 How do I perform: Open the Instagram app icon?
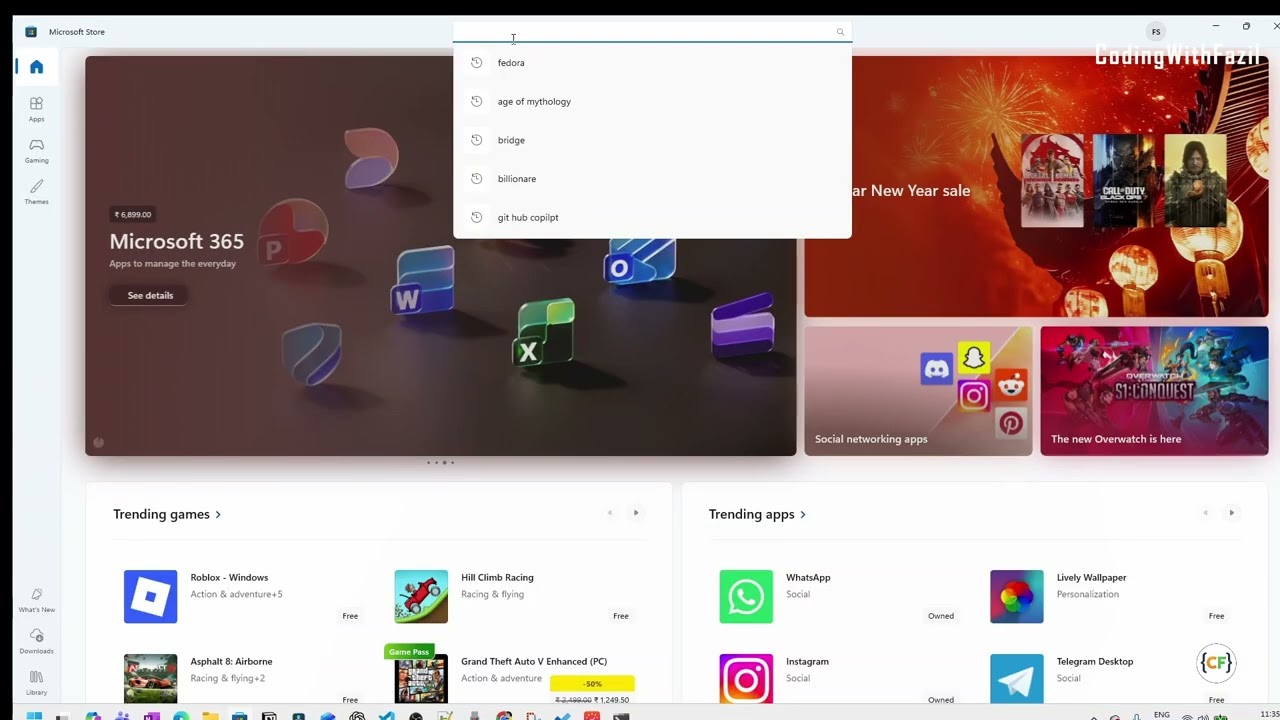pos(746,678)
